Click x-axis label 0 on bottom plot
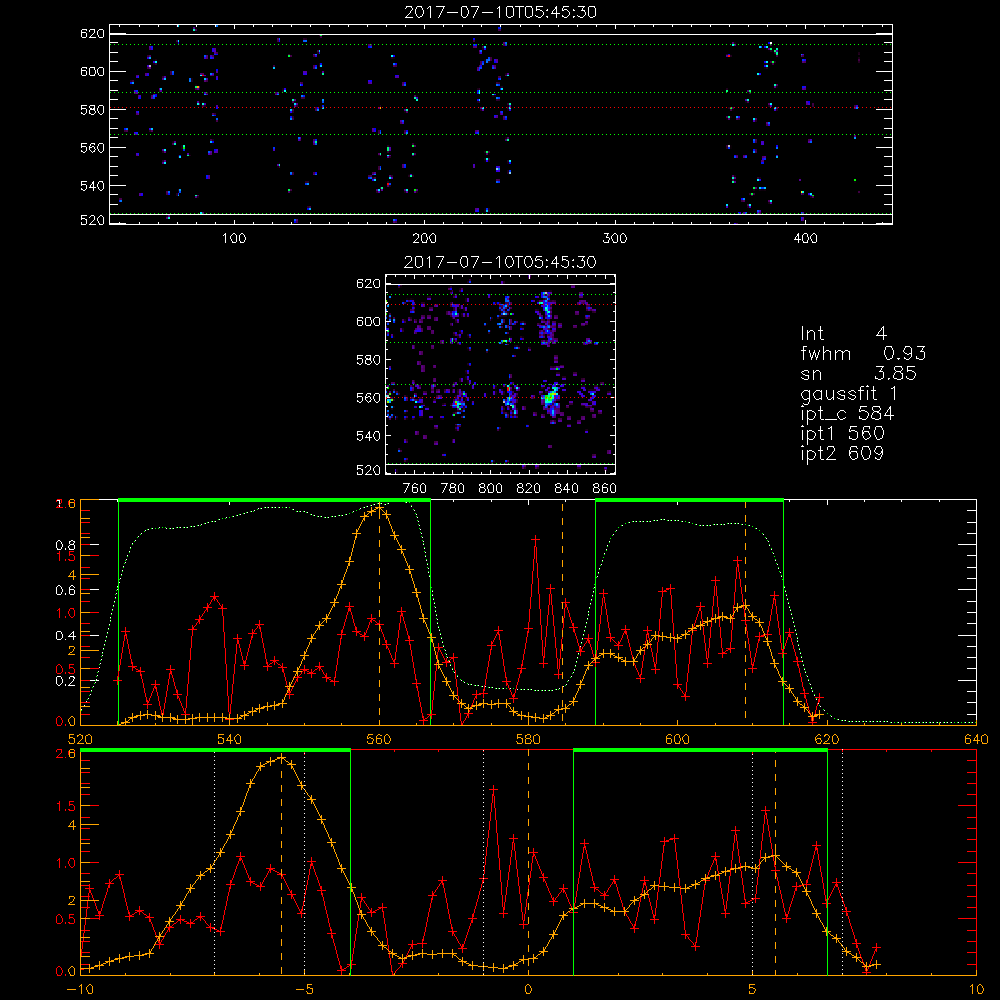The height and width of the screenshot is (1000, 1000). pyautogui.click(x=528, y=989)
